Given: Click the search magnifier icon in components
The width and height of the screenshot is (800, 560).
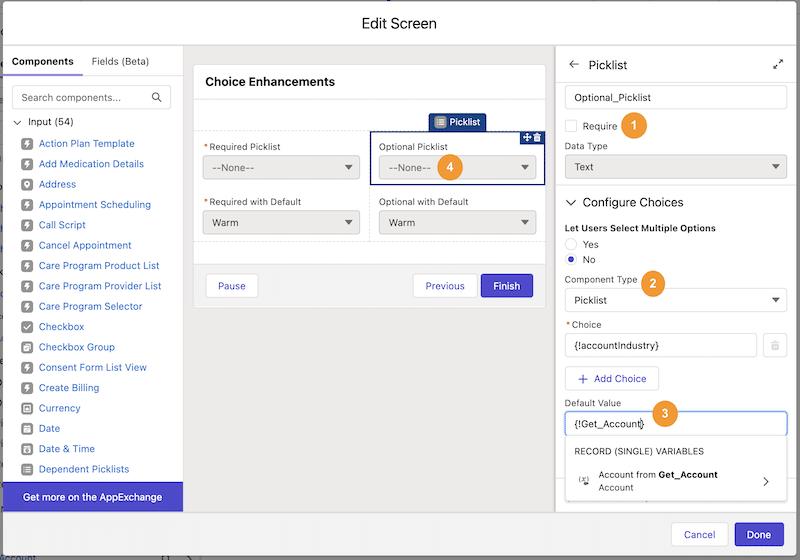Looking at the screenshot, I should point(156,97).
